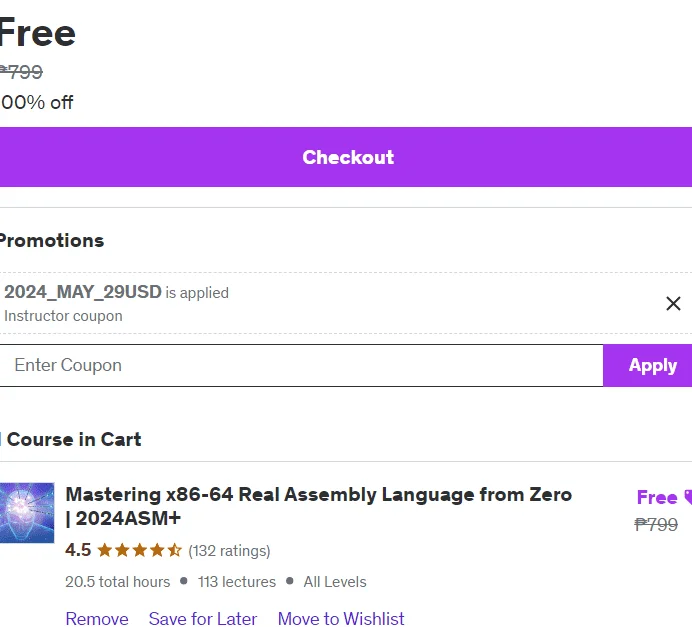This screenshot has height=627, width=692.
Task: Click the 20.5 total hours detail
Action: pos(117,582)
